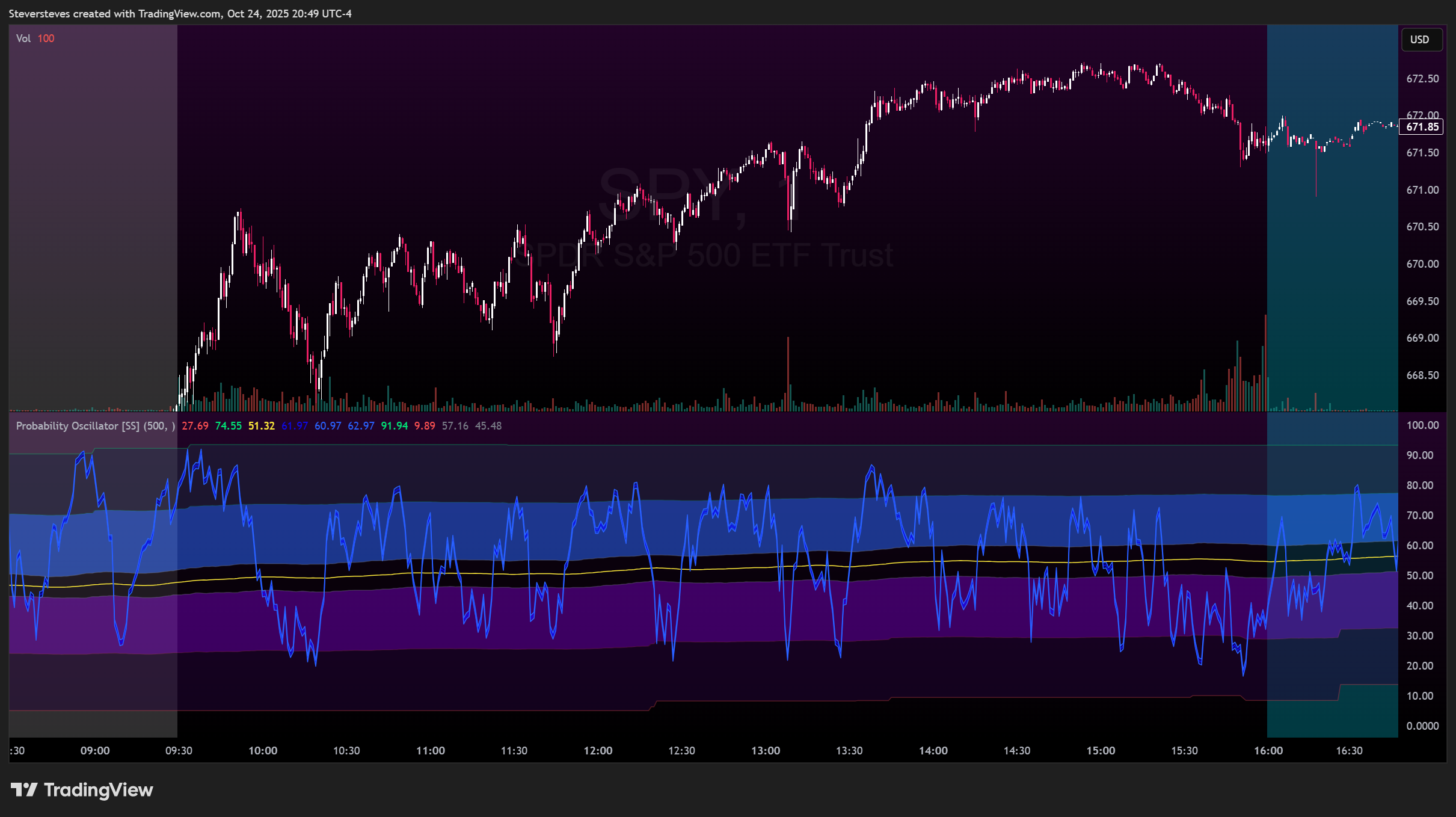1456x817 pixels.
Task: Click the 10:30 time axis label
Action: pyautogui.click(x=346, y=751)
